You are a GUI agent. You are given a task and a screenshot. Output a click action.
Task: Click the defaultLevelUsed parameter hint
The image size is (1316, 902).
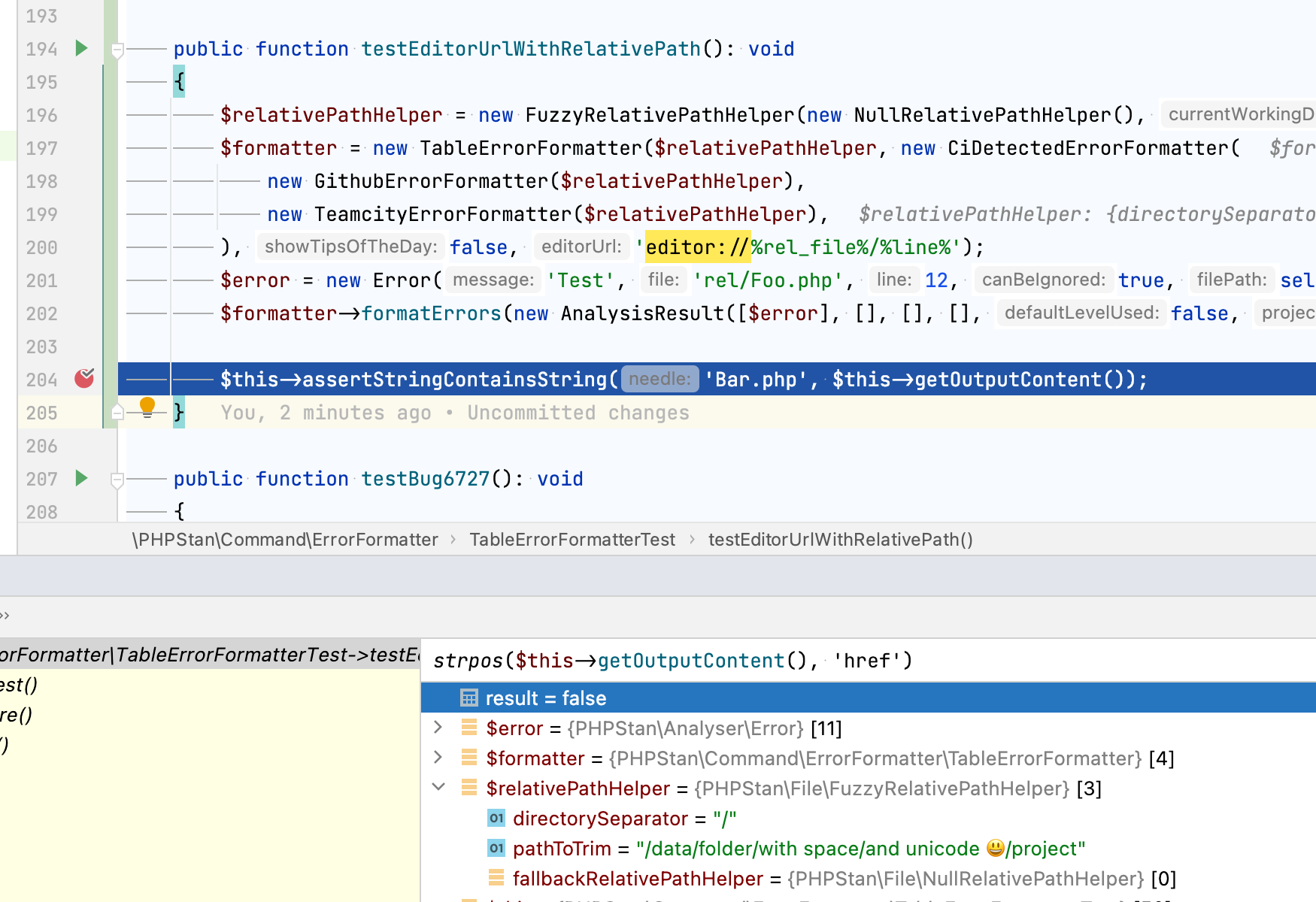click(x=1082, y=313)
